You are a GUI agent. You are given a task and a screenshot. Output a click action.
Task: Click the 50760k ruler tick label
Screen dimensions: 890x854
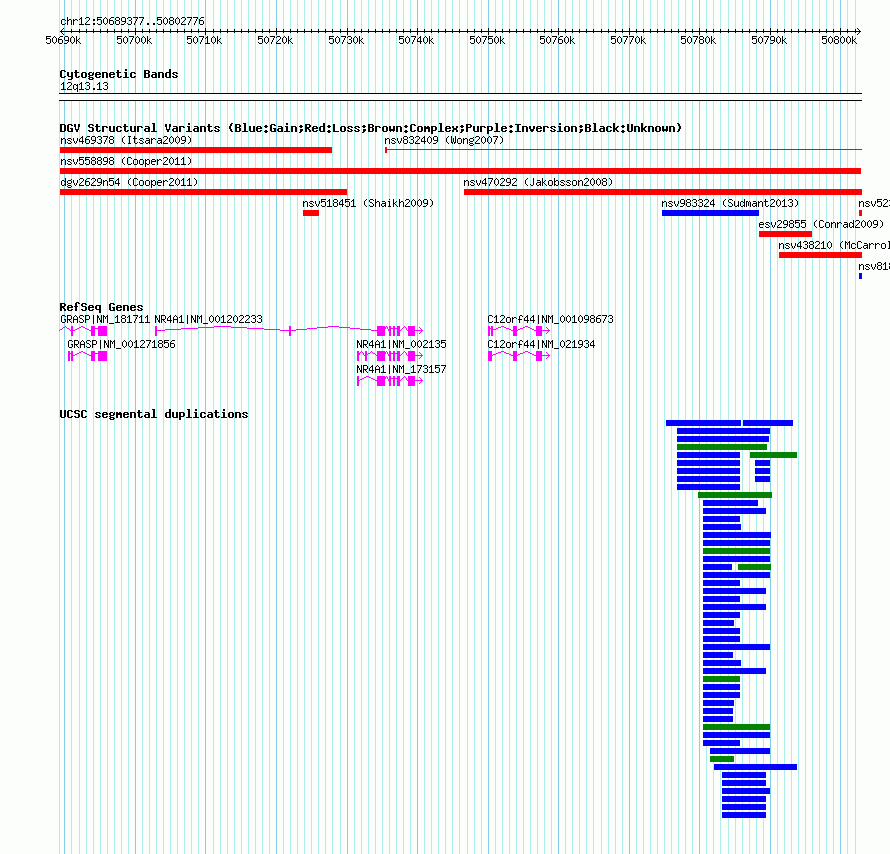click(557, 40)
